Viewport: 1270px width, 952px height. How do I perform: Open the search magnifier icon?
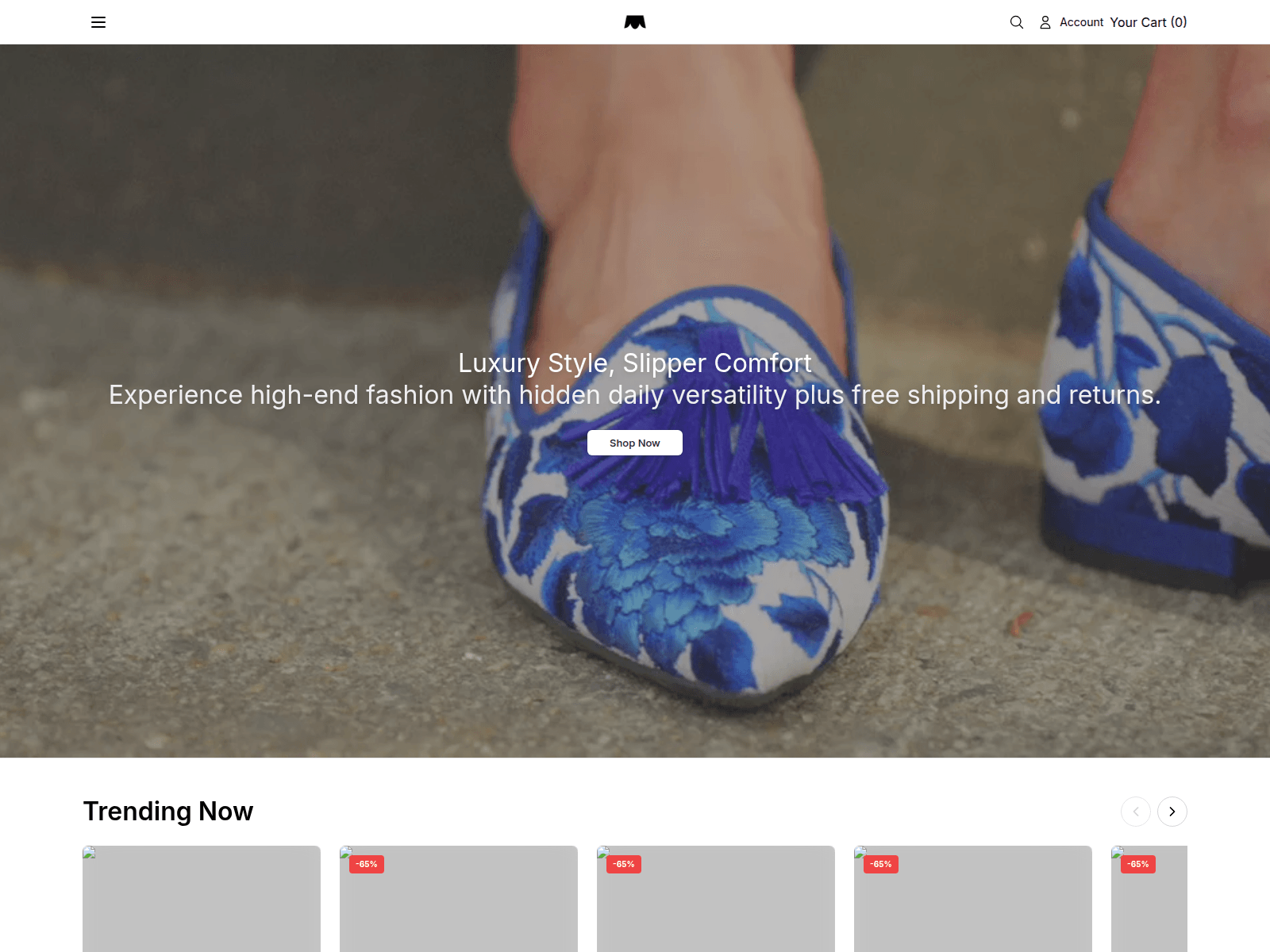pyautogui.click(x=1017, y=22)
